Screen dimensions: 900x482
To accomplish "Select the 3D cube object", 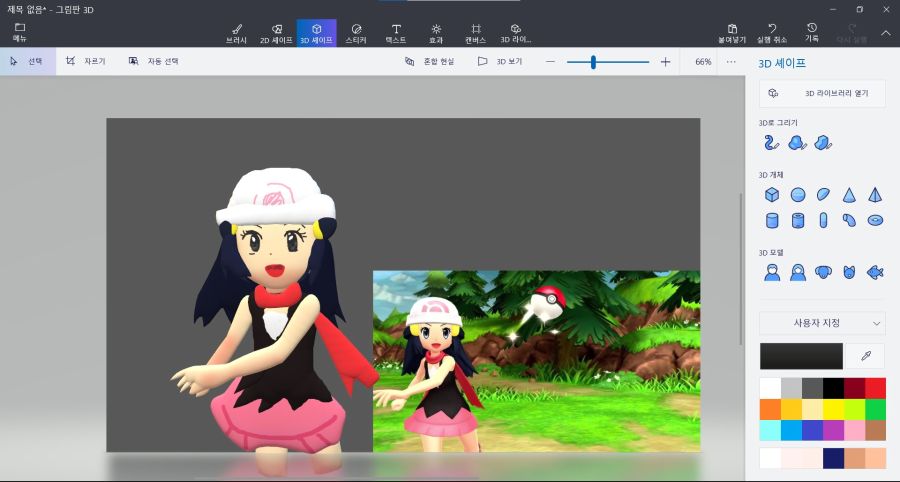I will click(x=772, y=194).
